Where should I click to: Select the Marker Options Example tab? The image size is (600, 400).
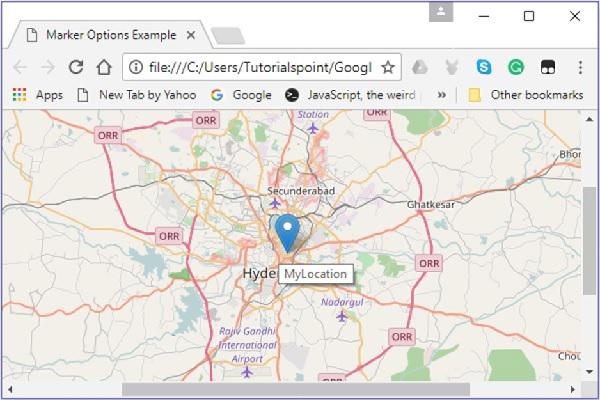(x=111, y=35)
